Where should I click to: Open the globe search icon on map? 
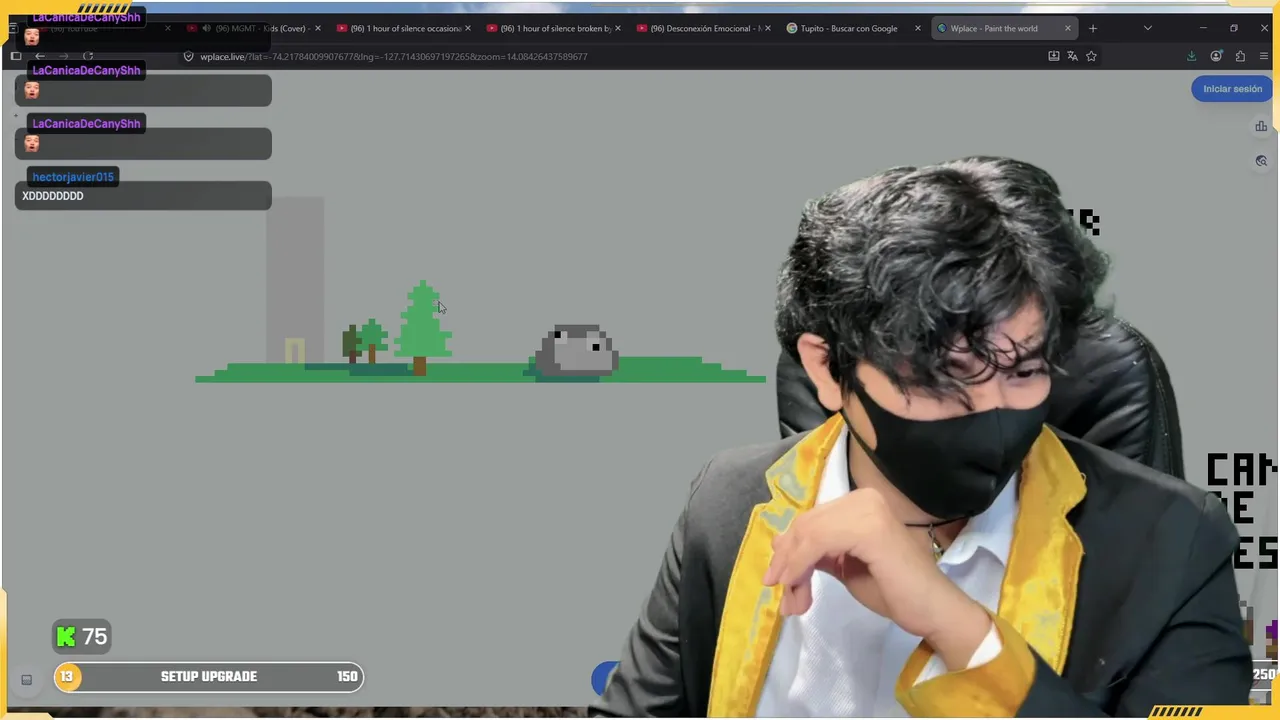(x=1261, y=161)
